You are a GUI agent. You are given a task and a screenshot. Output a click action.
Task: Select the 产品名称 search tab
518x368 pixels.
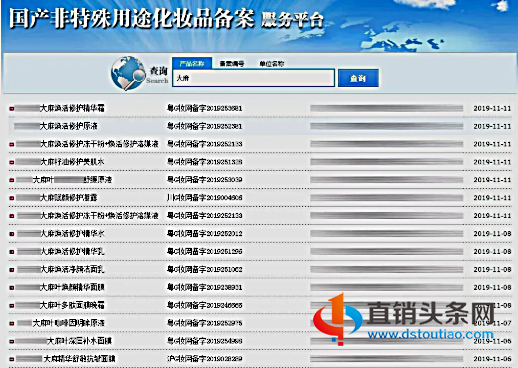(x=192, y=63)
